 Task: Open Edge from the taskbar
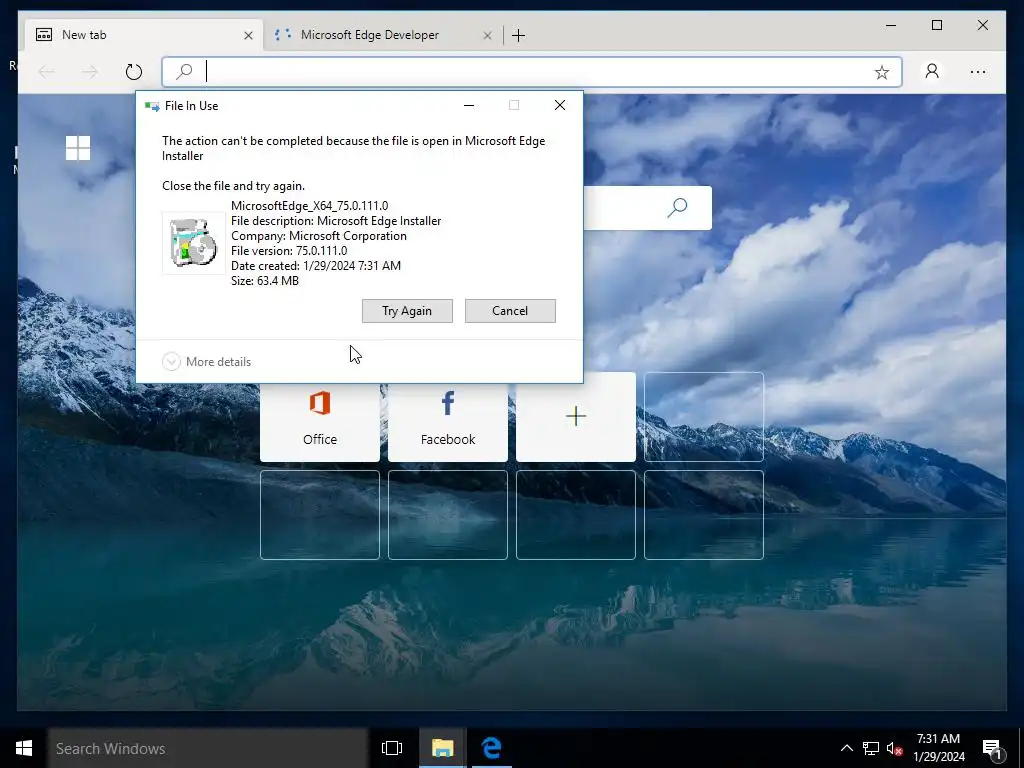tap(491, 748)
